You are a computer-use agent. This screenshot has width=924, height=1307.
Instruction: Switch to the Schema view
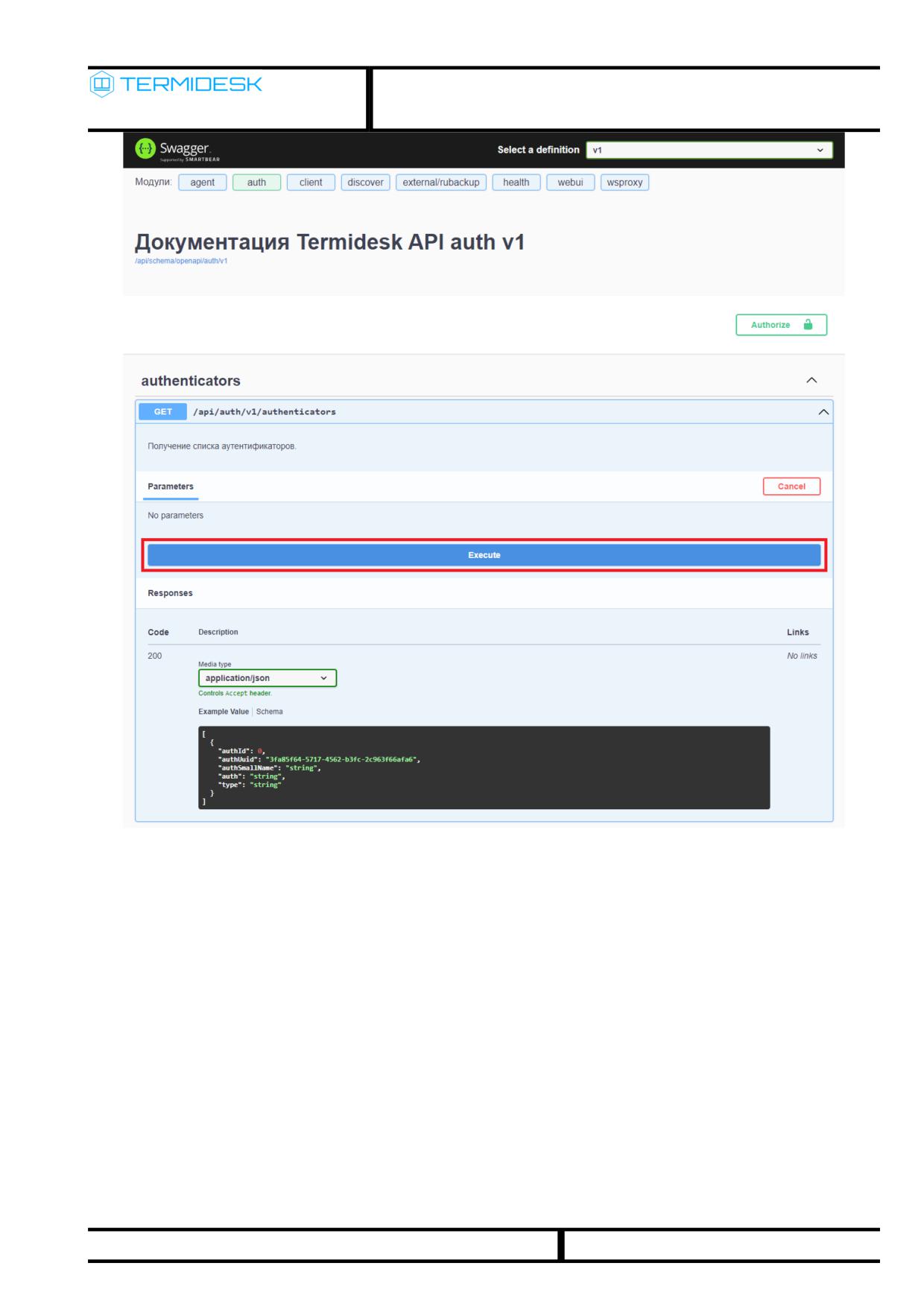[270, 712]
